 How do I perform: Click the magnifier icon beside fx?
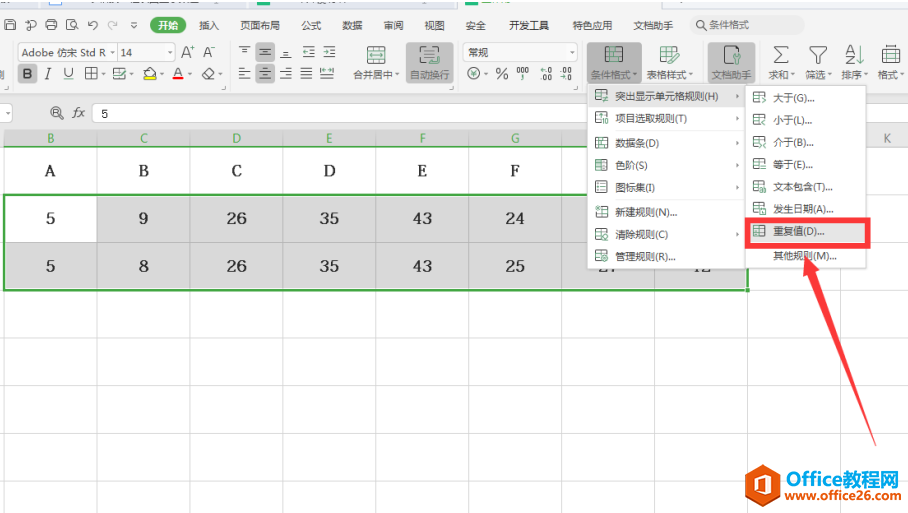(57, 113)
